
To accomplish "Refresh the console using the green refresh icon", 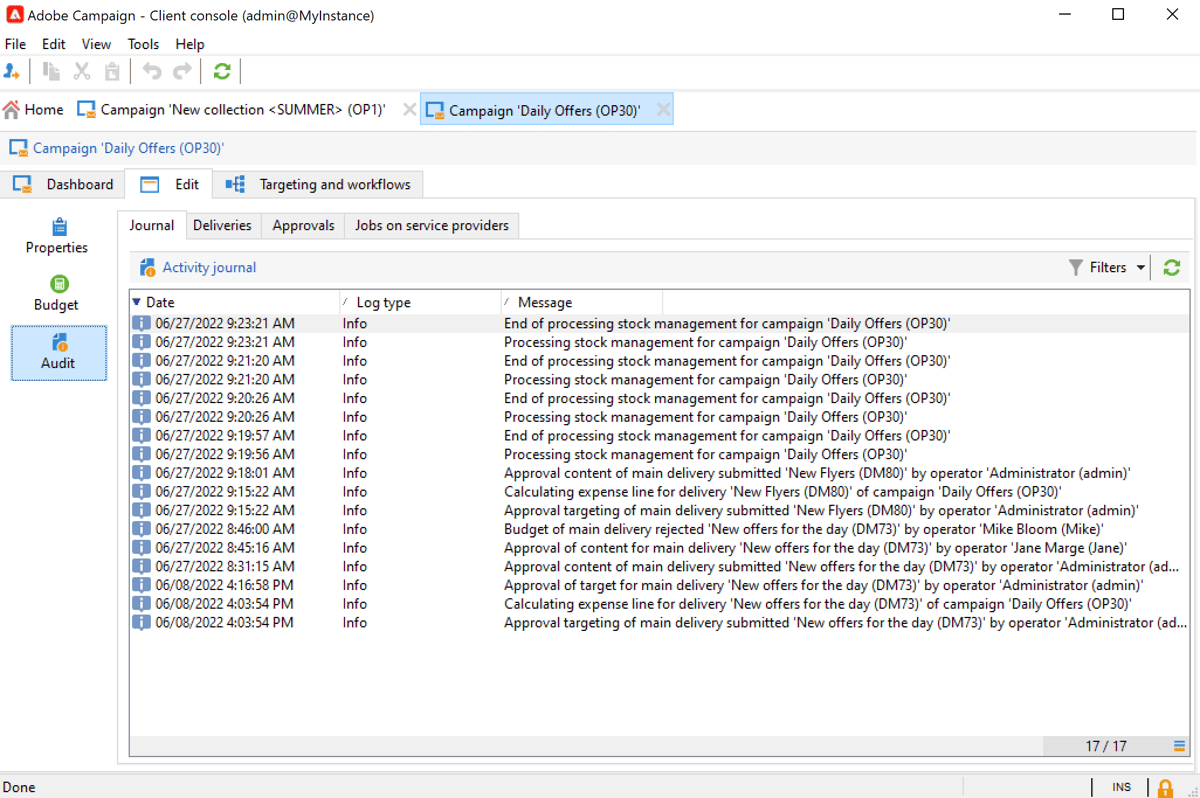I will 221,71.
